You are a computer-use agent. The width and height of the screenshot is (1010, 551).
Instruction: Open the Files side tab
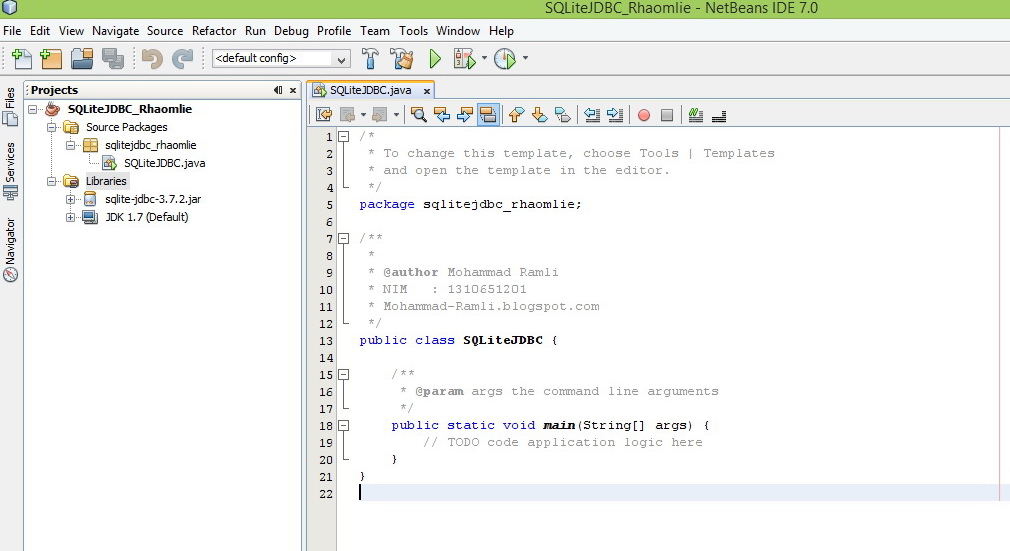click(10, 106)
